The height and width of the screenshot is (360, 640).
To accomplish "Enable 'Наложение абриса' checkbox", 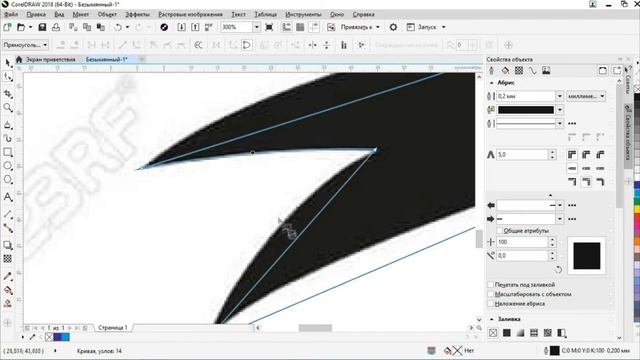I will [491, 304].
